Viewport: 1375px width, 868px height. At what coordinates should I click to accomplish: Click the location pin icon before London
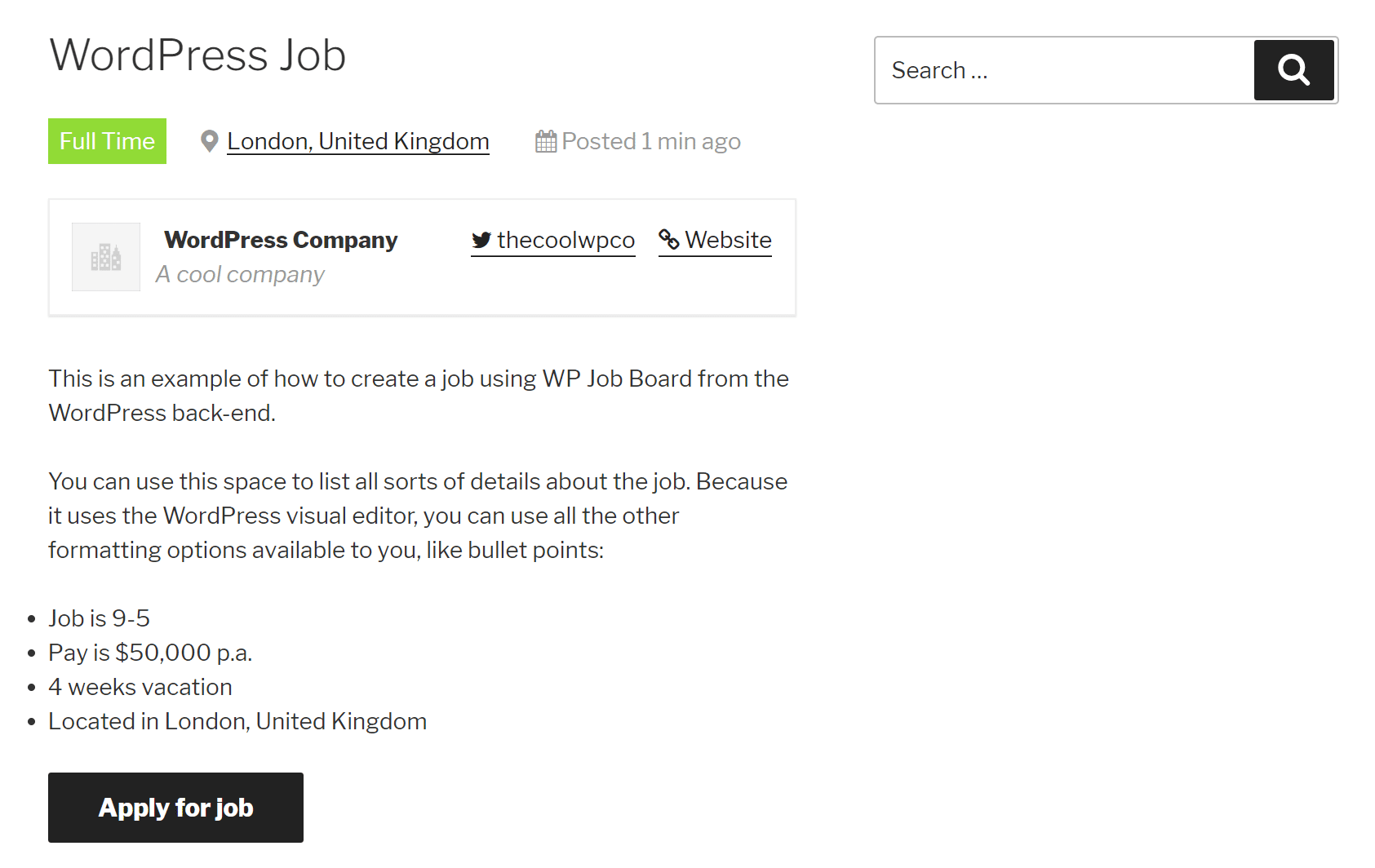(x=209, y=140)
